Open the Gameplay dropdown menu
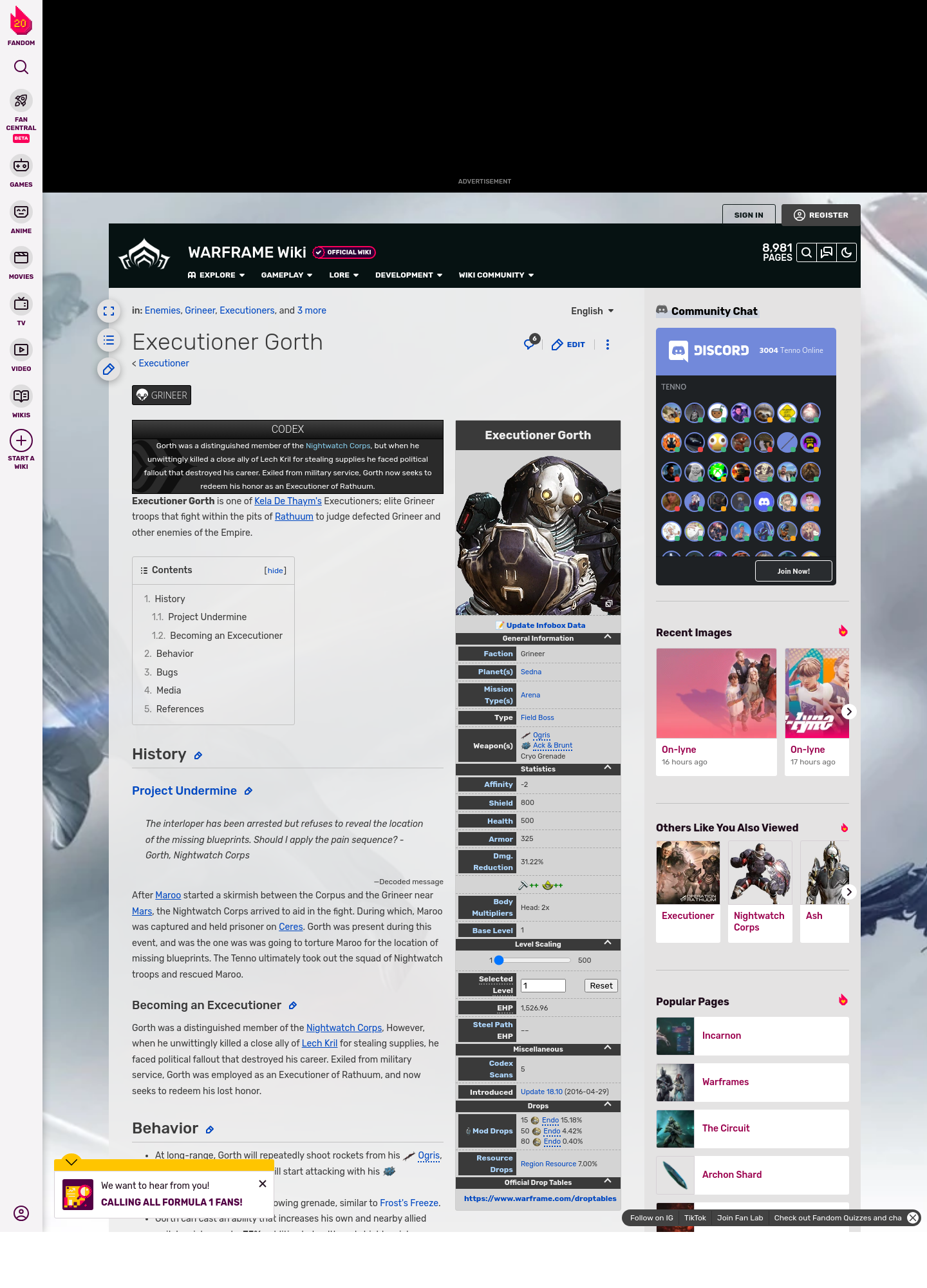Screen dimensions: 927x1288 [x=286, y=275]
